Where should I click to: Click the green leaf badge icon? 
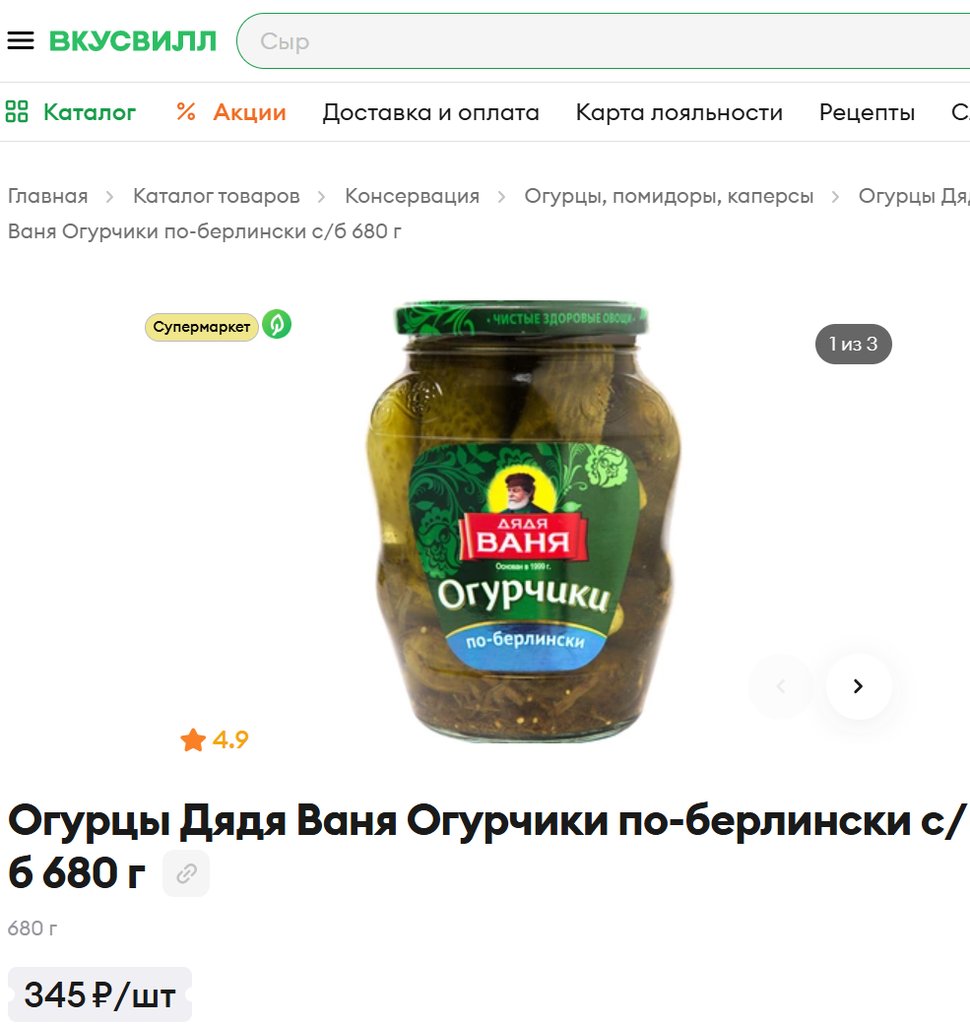click(x=277, y=325)
